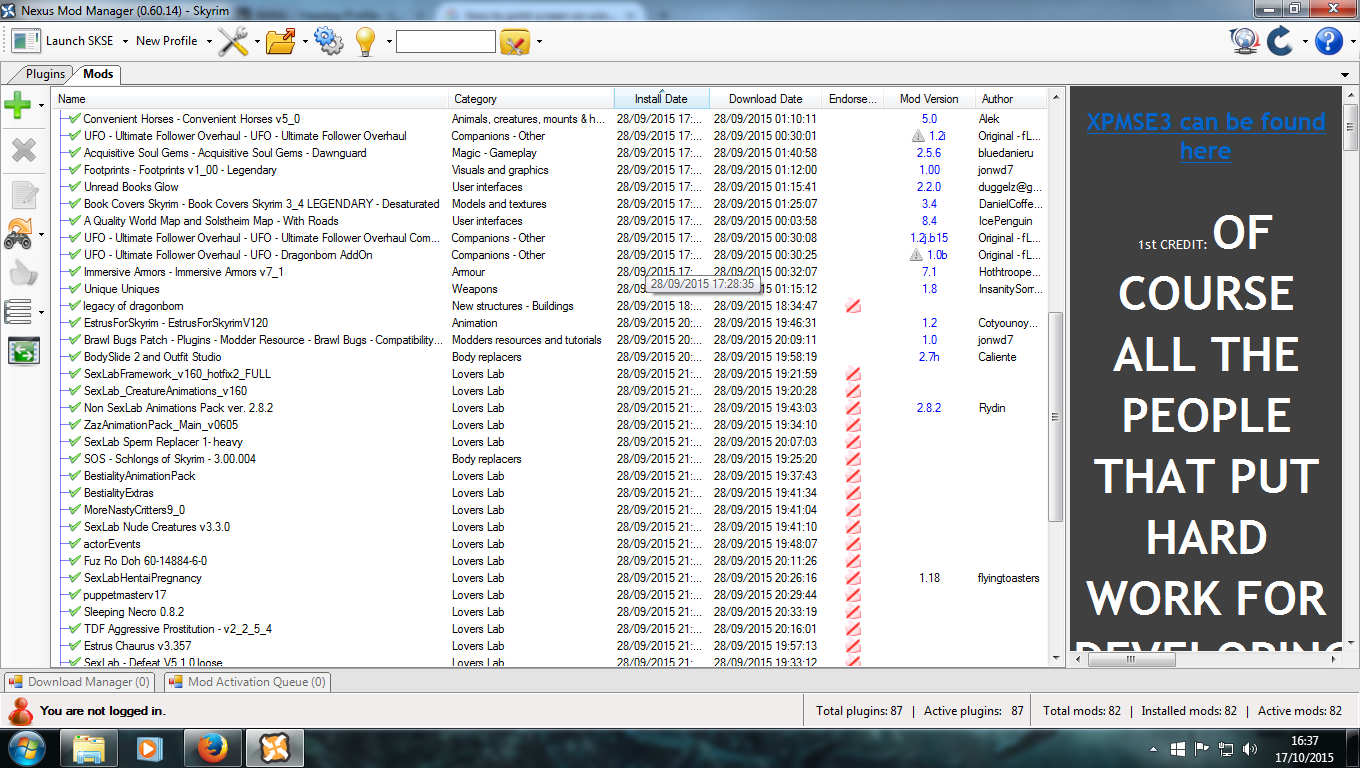Click the lightbulb tips icon
The height and width of the screenshot is (768, 1360).
point(366,41)
